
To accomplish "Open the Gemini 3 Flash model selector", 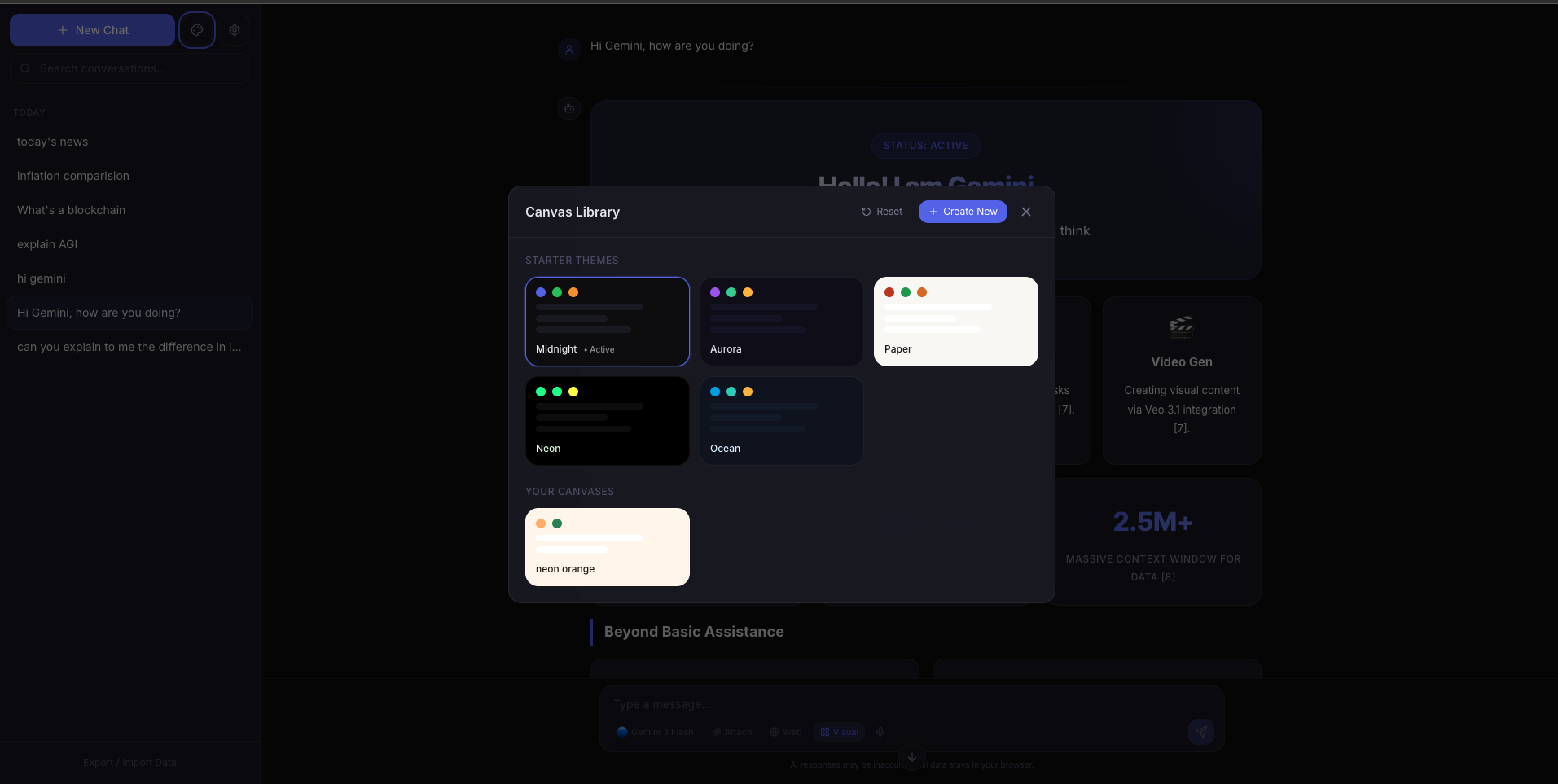I will pos(654,732).
